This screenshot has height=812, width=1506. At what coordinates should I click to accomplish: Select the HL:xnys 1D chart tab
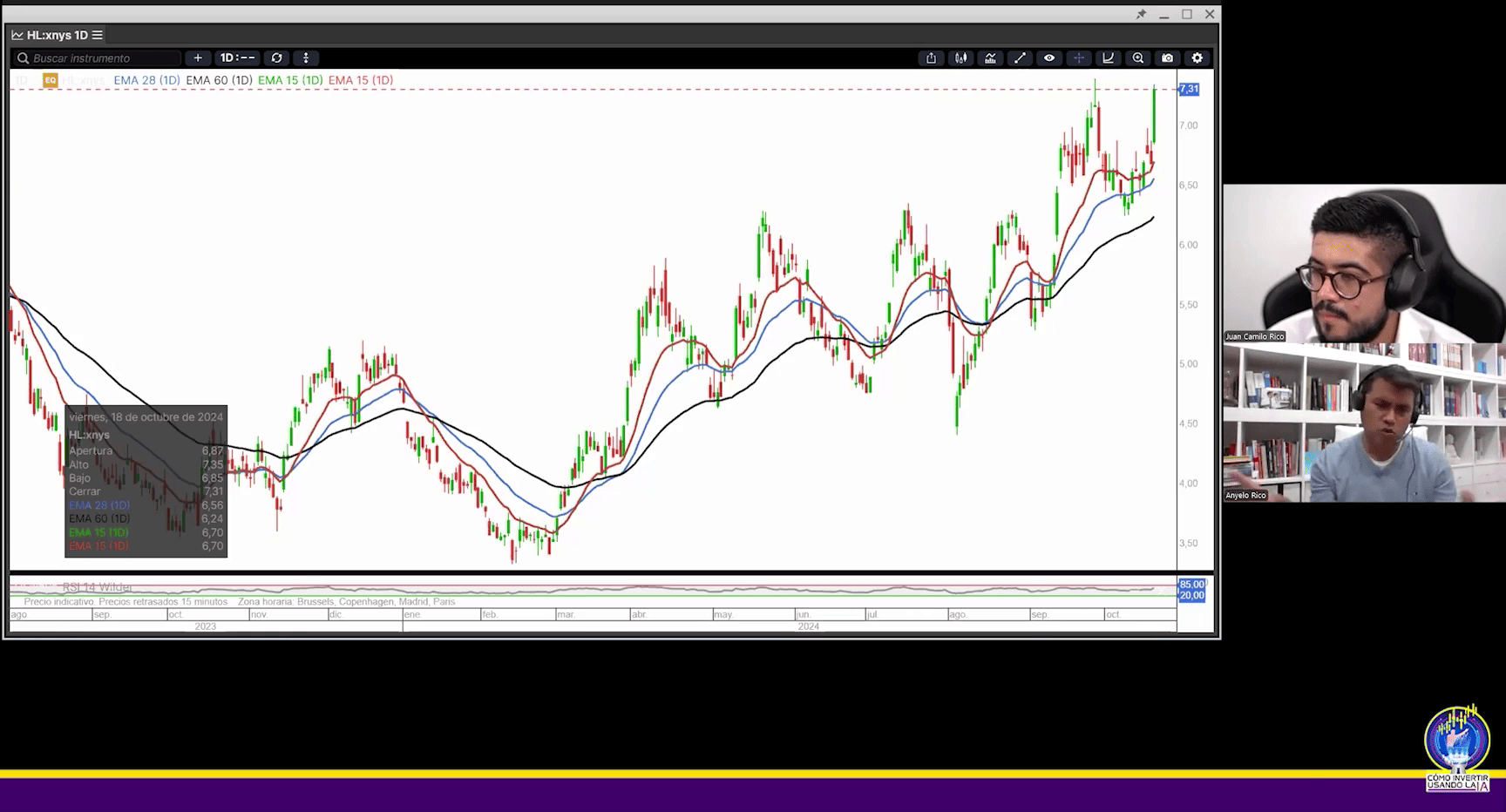pos(57,36)
